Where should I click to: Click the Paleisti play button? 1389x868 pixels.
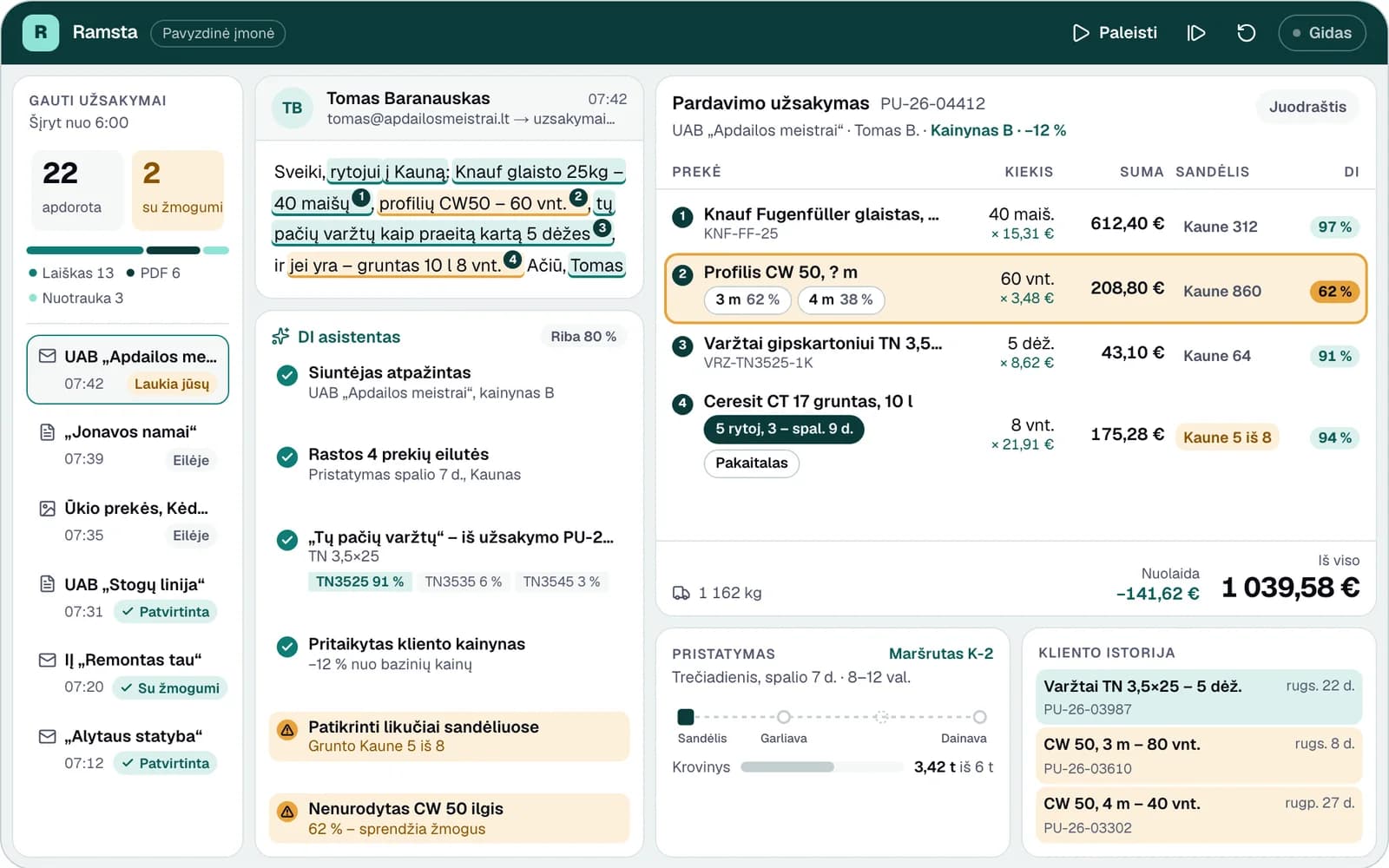coord(1115,33)
